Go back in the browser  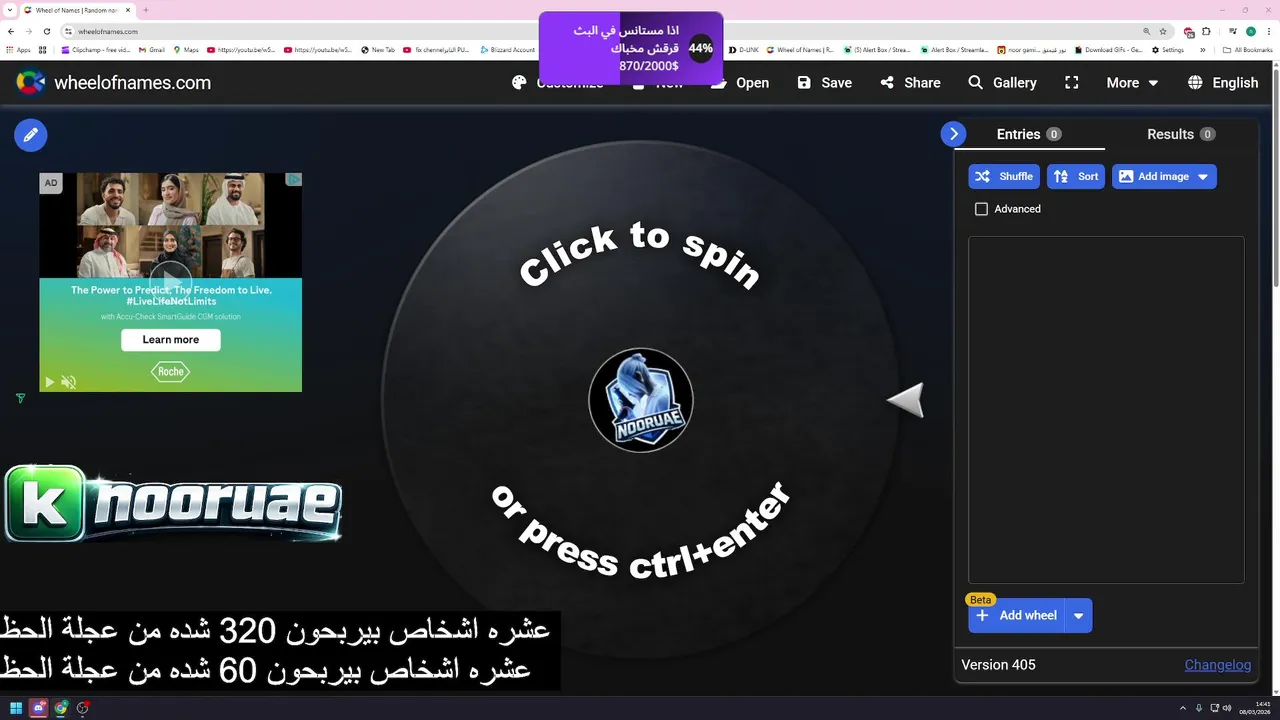click(9, 31)
